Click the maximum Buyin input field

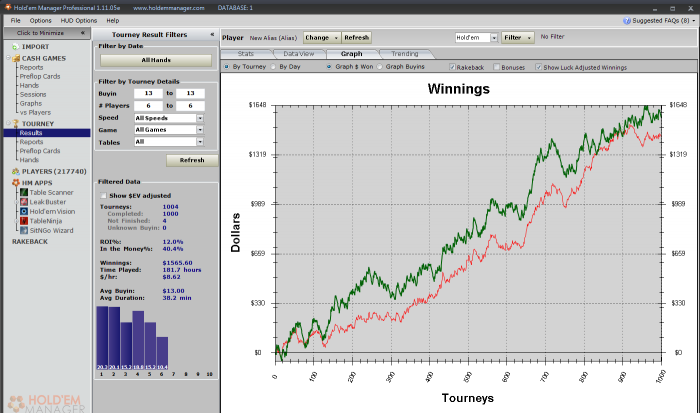click(x=190, y=93)
